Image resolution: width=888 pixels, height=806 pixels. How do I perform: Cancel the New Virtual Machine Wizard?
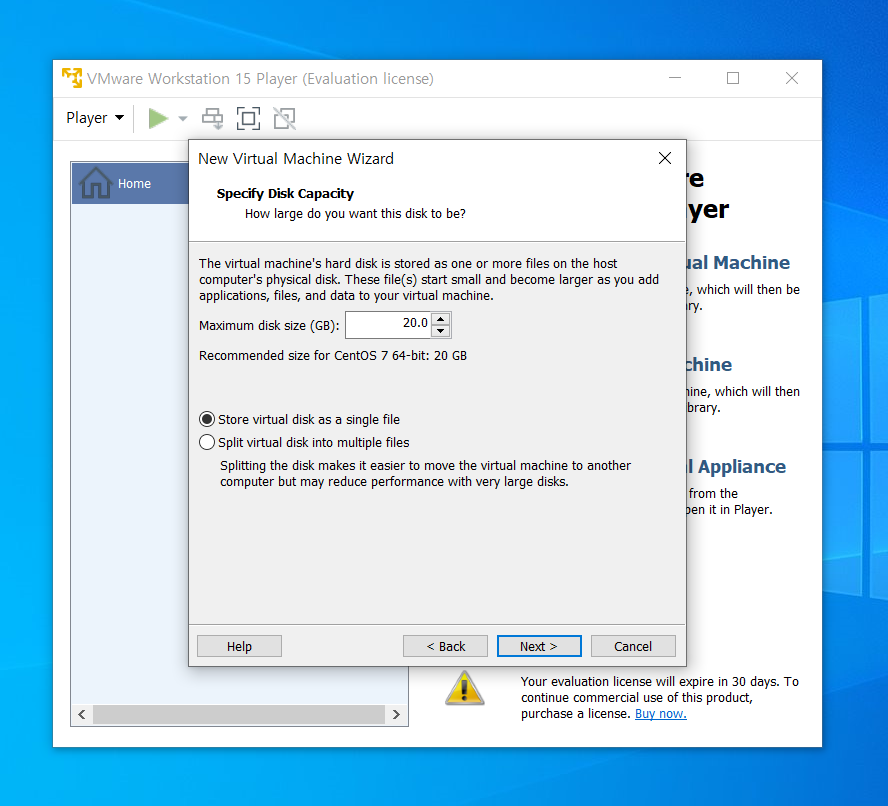[633, 646]
